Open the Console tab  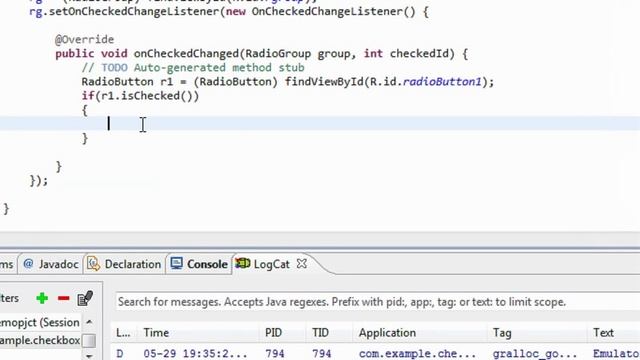[199, 264]
